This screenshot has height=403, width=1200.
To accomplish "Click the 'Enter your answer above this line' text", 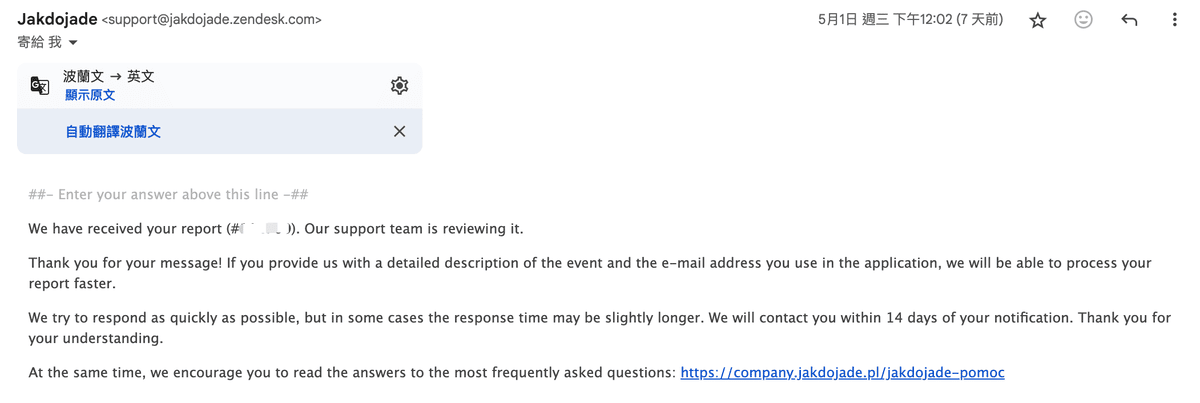I will (x=169, y=194).
